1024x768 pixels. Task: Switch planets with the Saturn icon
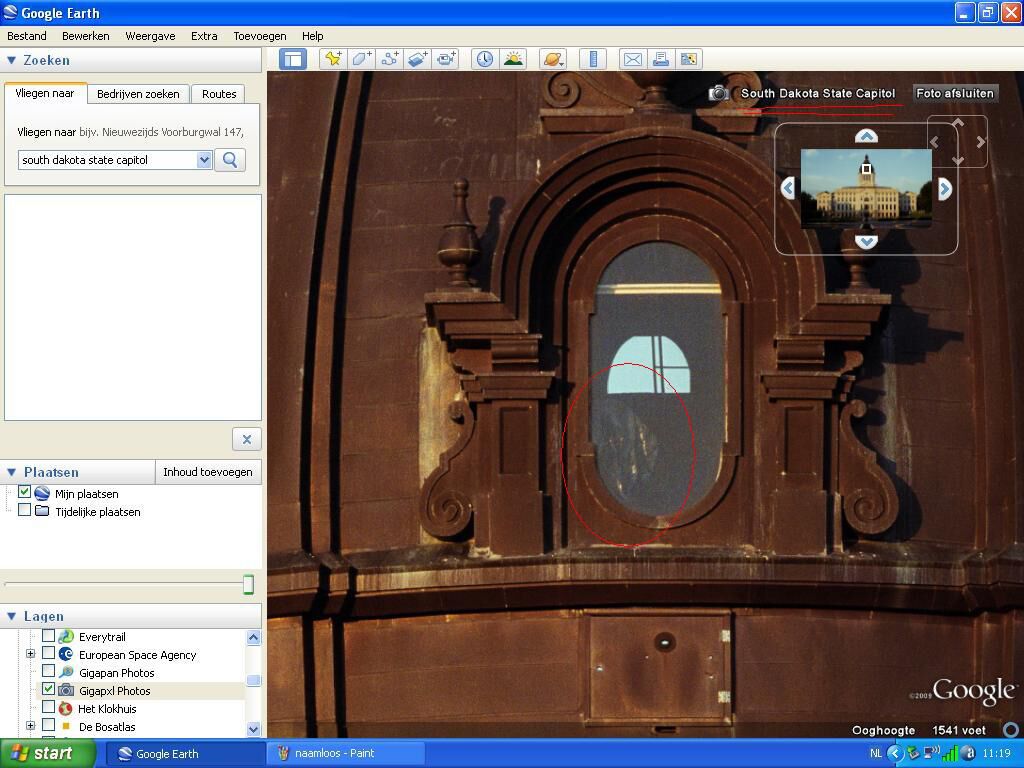552,59
